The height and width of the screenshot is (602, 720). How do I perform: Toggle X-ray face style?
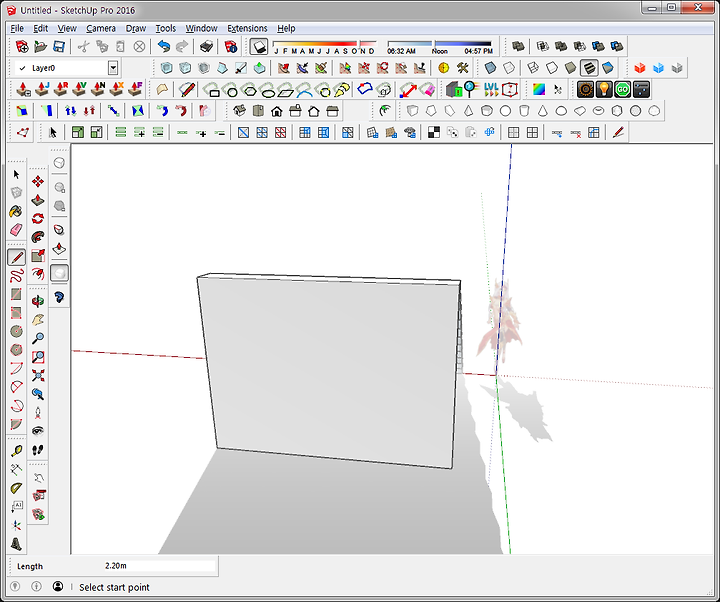click(x=490, y=68)
